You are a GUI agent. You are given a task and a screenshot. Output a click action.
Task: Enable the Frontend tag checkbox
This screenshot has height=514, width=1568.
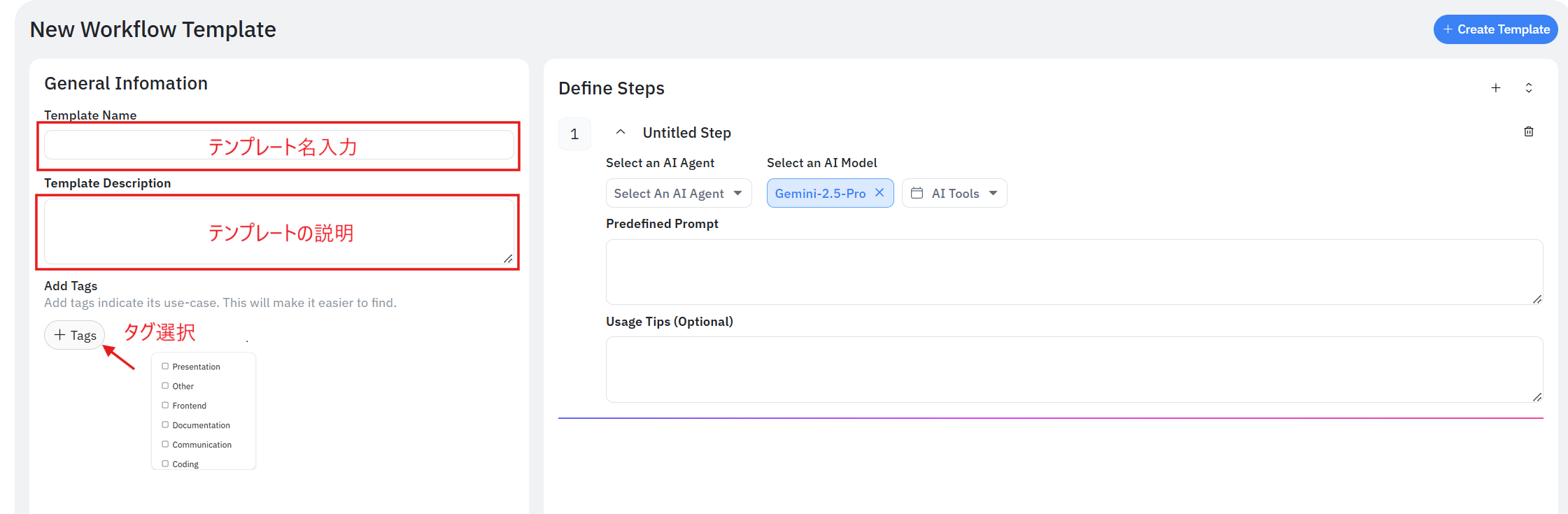[165, 406]
